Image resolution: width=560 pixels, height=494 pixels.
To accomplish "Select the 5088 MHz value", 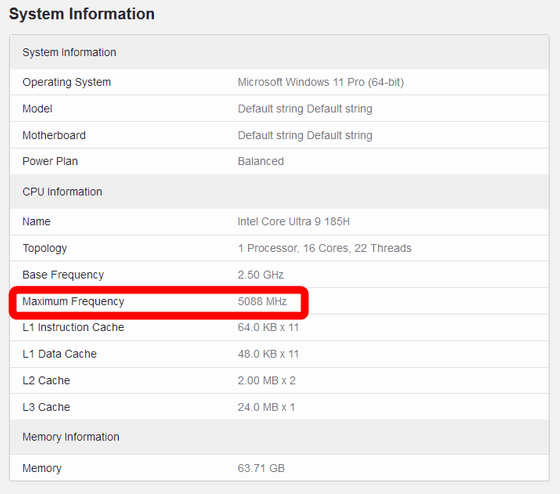I will point(262,301).
